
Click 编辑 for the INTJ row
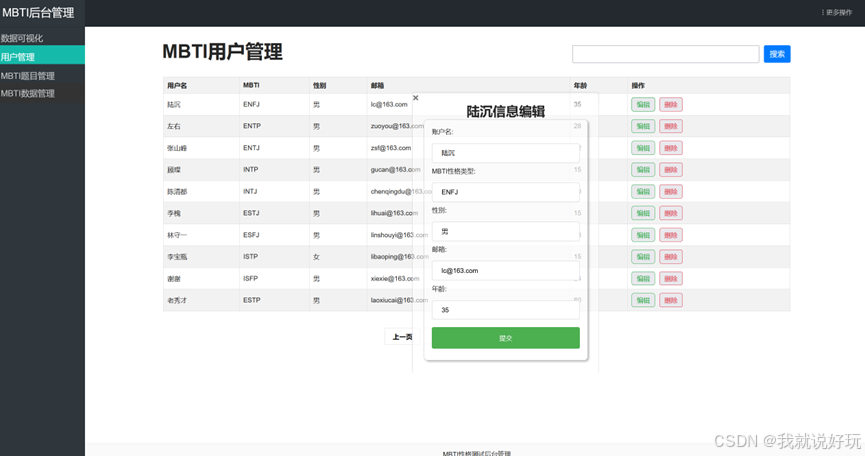pyautogui.click(x=643, y=191)
